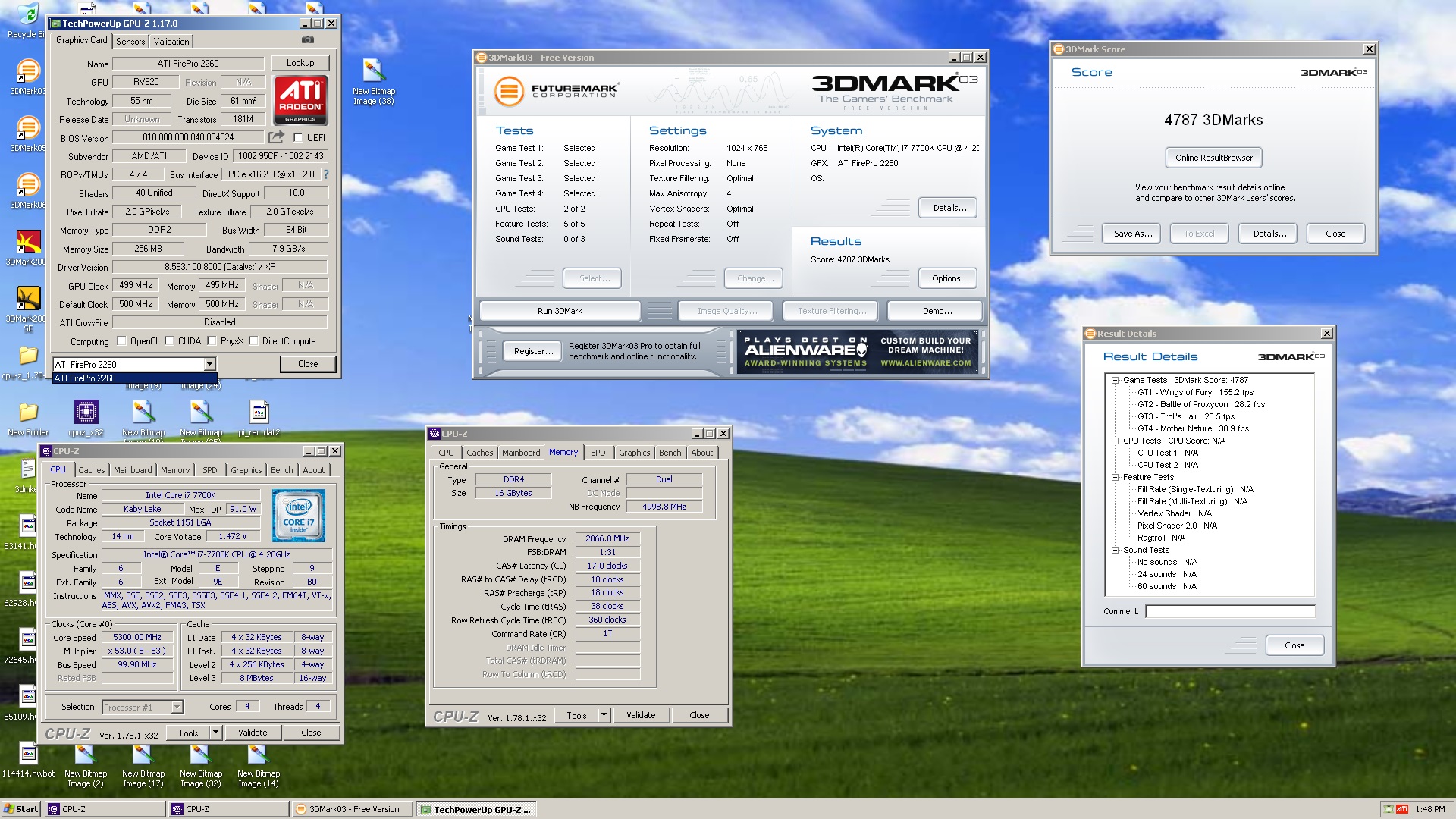
Task: Select New Bitmap Image (17) desktop icon
Action: [143, 767]
